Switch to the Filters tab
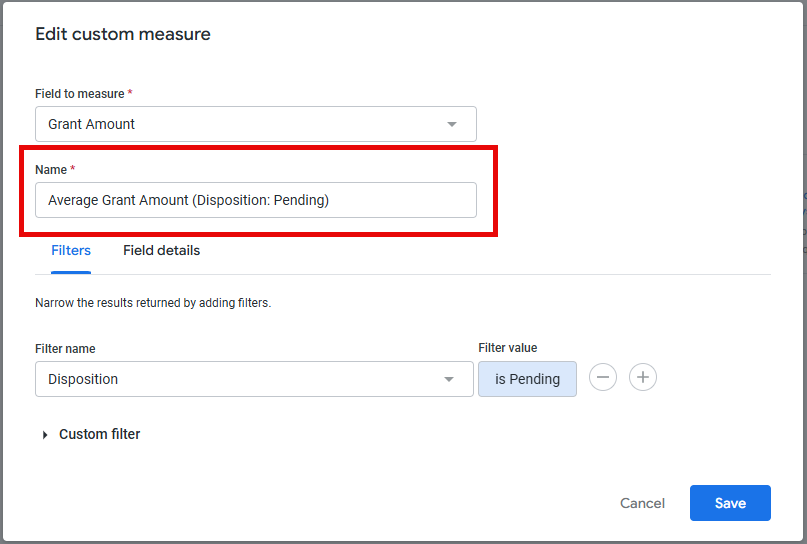Image resolution: width=807 pixels, height=544 pixels. [x=71, y=251]
